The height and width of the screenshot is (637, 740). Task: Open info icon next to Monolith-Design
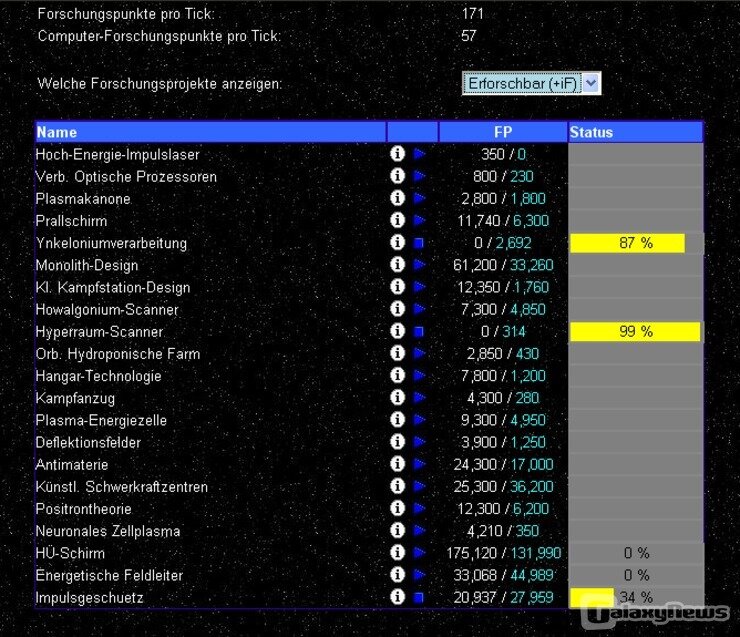pyautogui.click(x=397, y=265)
